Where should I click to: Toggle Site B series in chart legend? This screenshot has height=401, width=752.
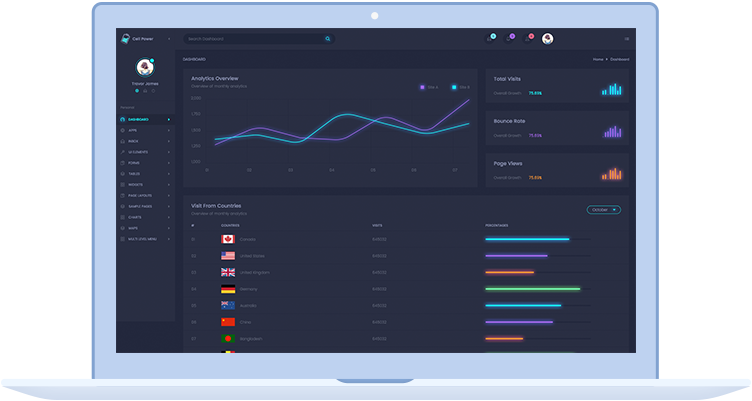pos(459,87)
